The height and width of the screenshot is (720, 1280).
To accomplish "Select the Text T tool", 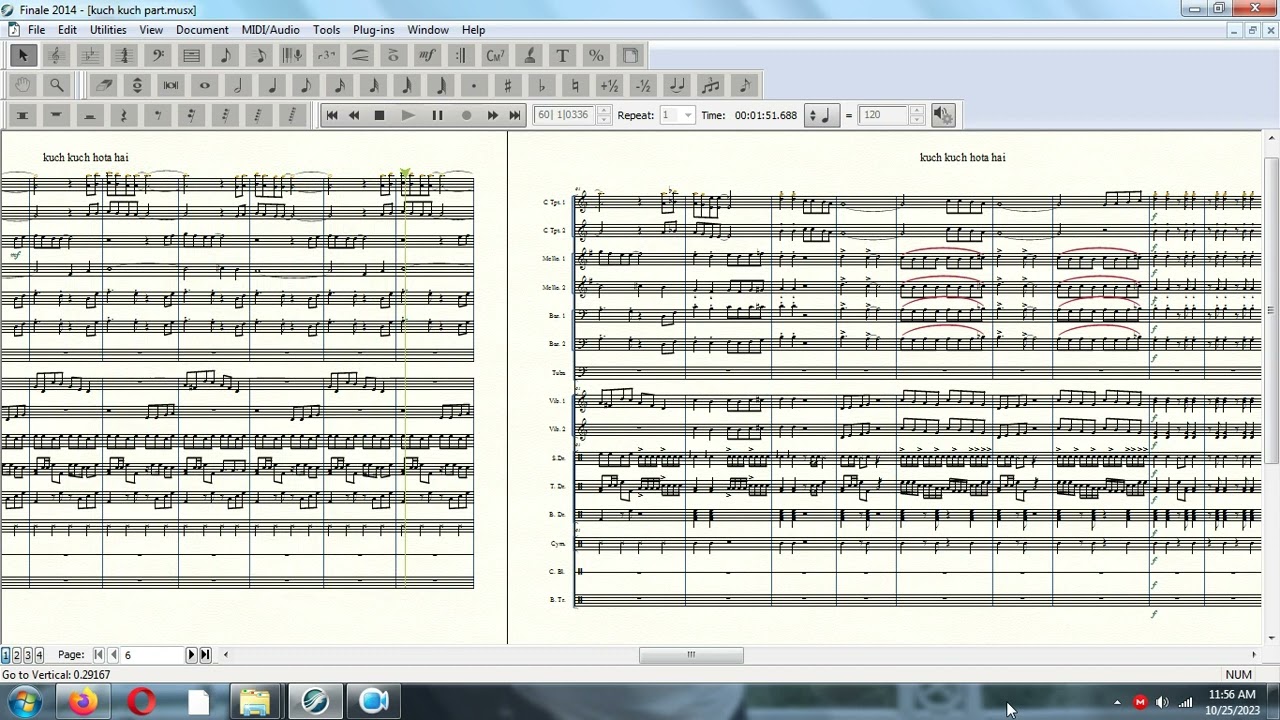I will pos(563,56).
